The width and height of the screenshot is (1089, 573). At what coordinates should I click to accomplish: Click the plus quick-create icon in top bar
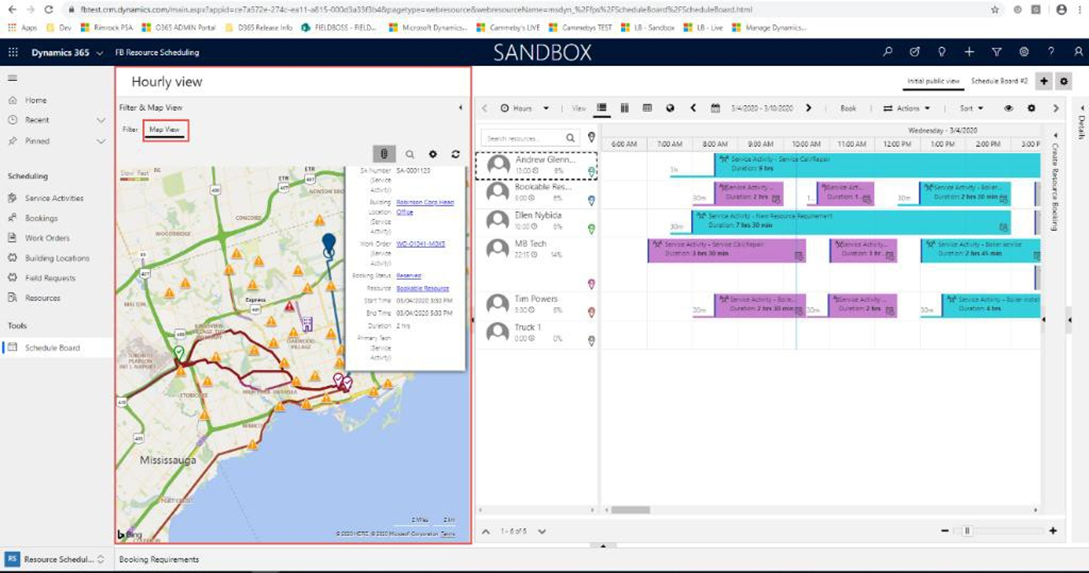click(x=969, y=51)
